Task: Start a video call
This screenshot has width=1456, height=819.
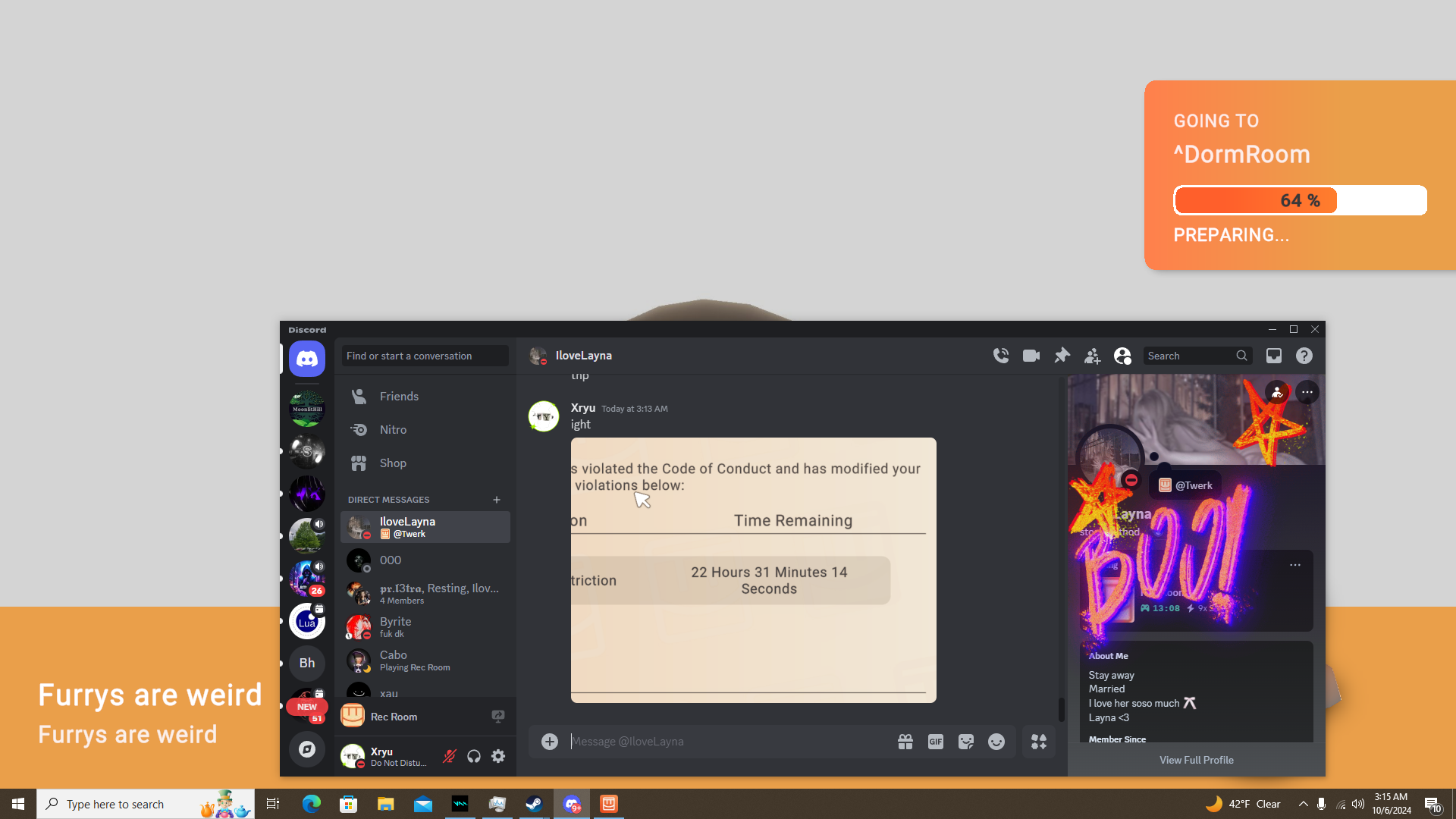Action: tap(1031, 356)
